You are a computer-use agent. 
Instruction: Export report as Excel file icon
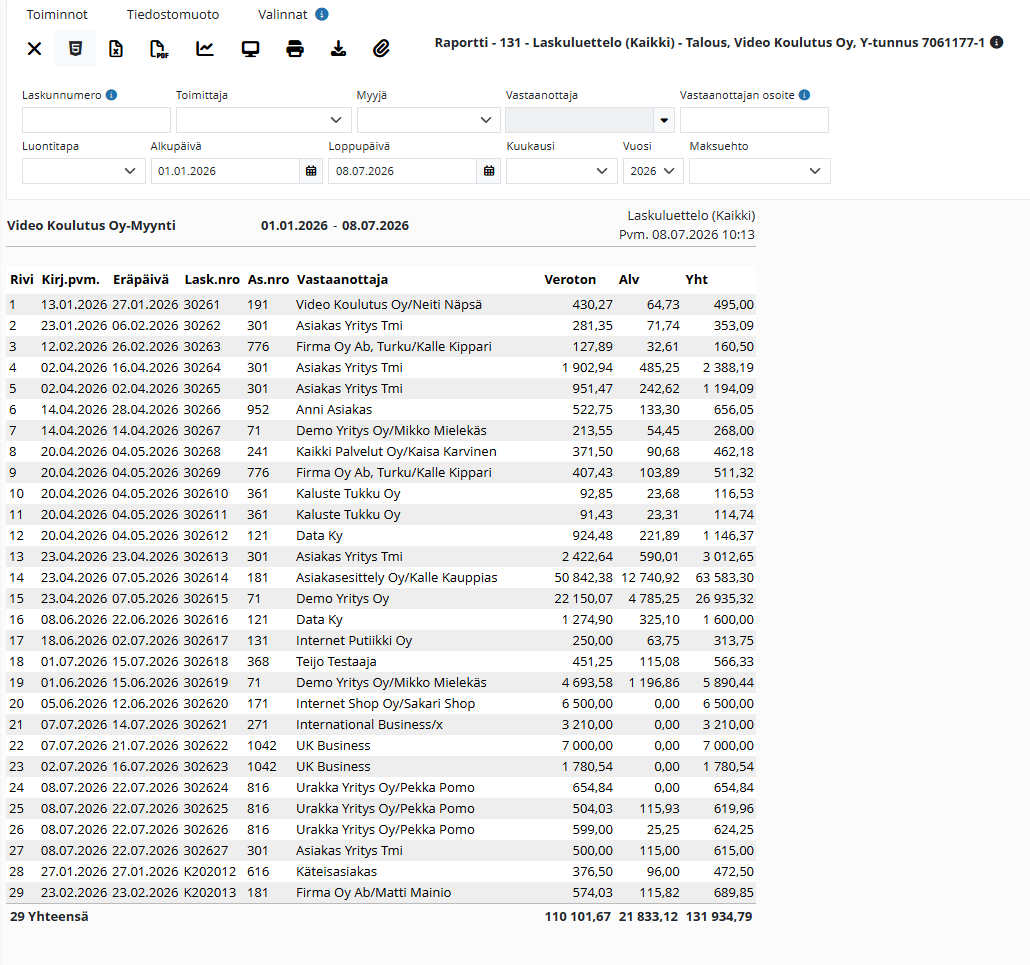coord(116,49)
